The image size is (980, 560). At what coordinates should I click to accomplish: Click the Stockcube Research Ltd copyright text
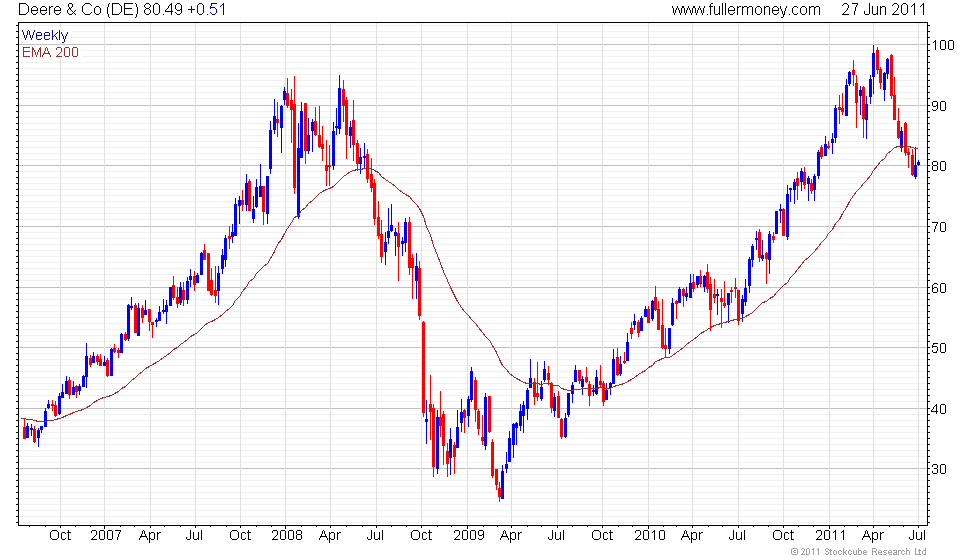pyautogui.click(x=858, y=551)
